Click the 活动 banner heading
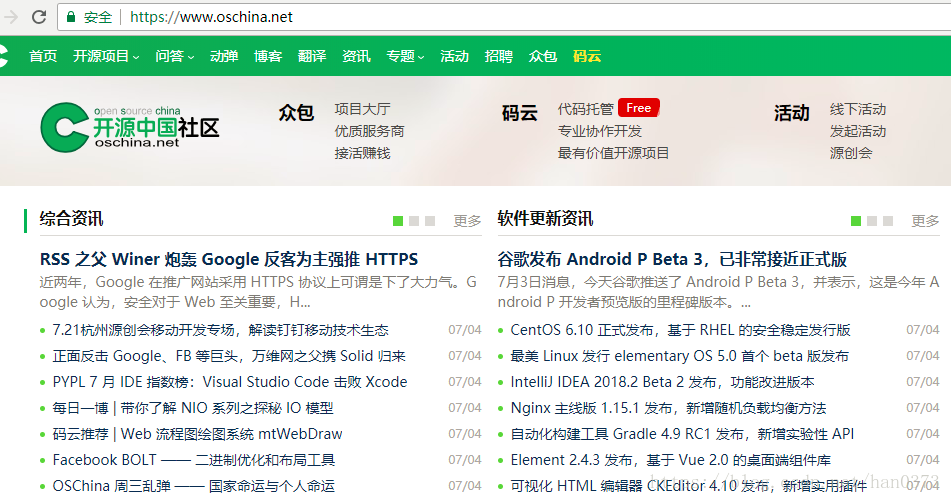 point(791,113)
